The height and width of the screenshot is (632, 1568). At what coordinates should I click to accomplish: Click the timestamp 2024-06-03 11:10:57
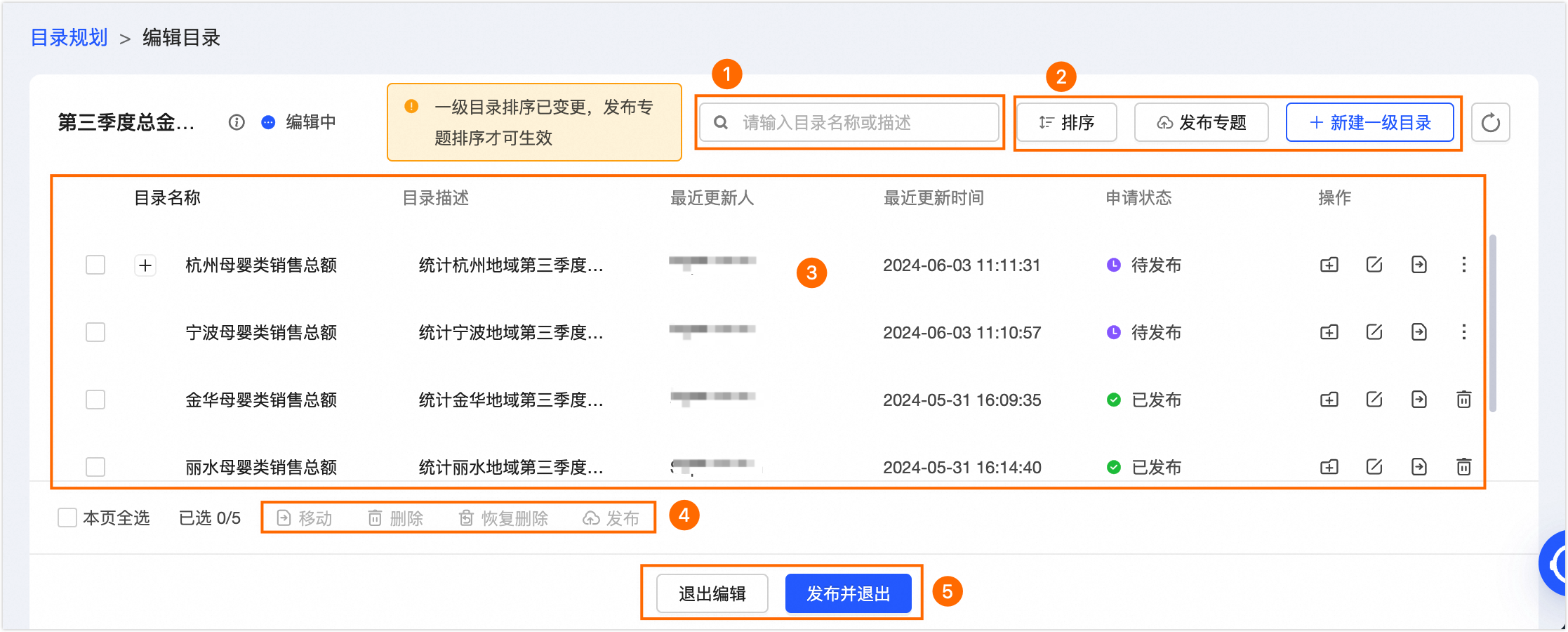[962, 332]
